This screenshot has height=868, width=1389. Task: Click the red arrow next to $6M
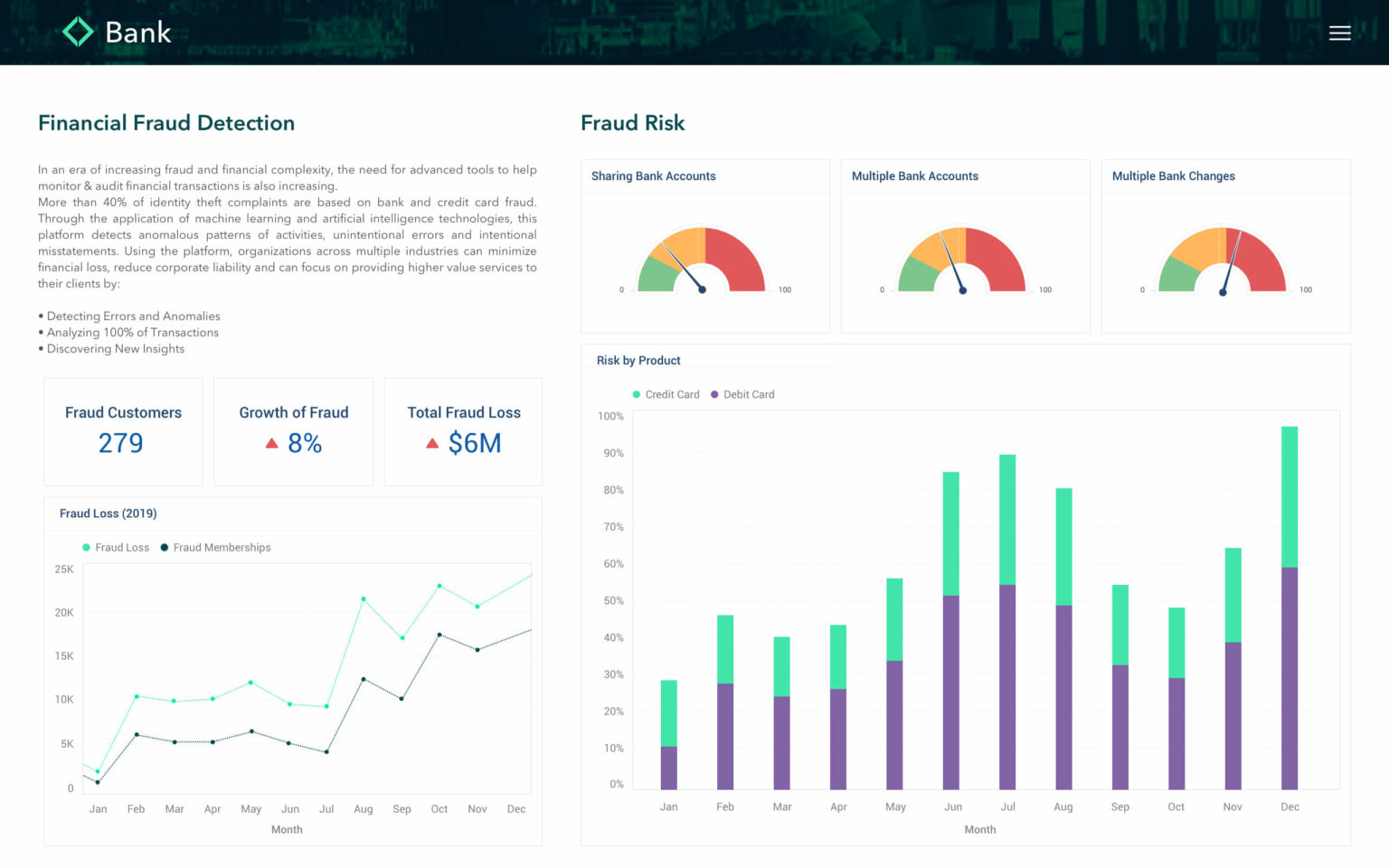pos(431,442)
